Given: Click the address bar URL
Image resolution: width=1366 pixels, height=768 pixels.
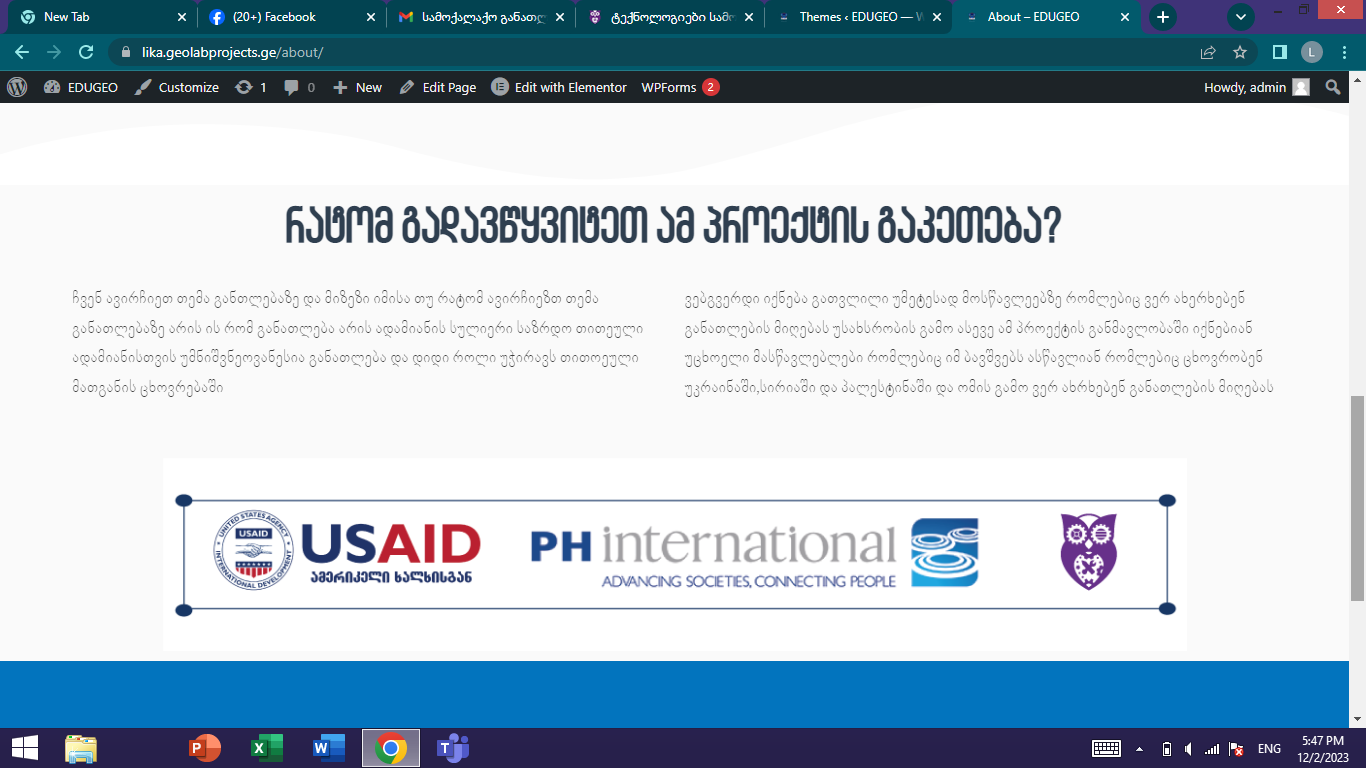Looking at the screenshot, I should (233, 52).
